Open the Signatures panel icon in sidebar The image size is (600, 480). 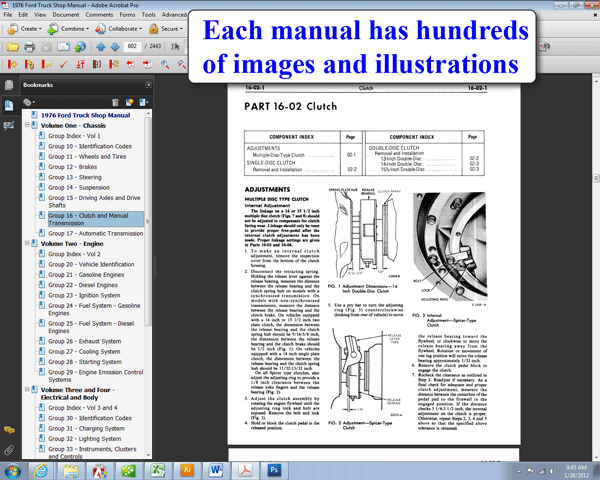point(9,126)
